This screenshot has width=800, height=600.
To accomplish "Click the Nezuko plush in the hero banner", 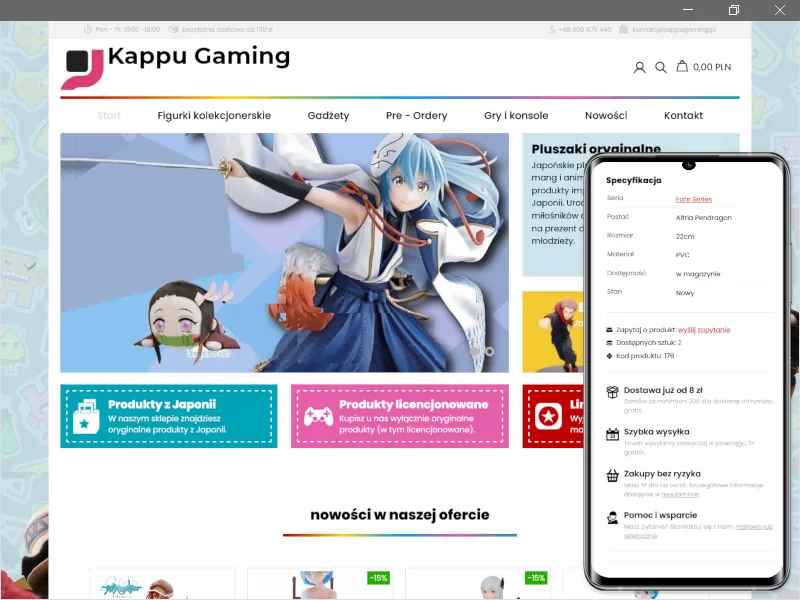I will 185,321.
